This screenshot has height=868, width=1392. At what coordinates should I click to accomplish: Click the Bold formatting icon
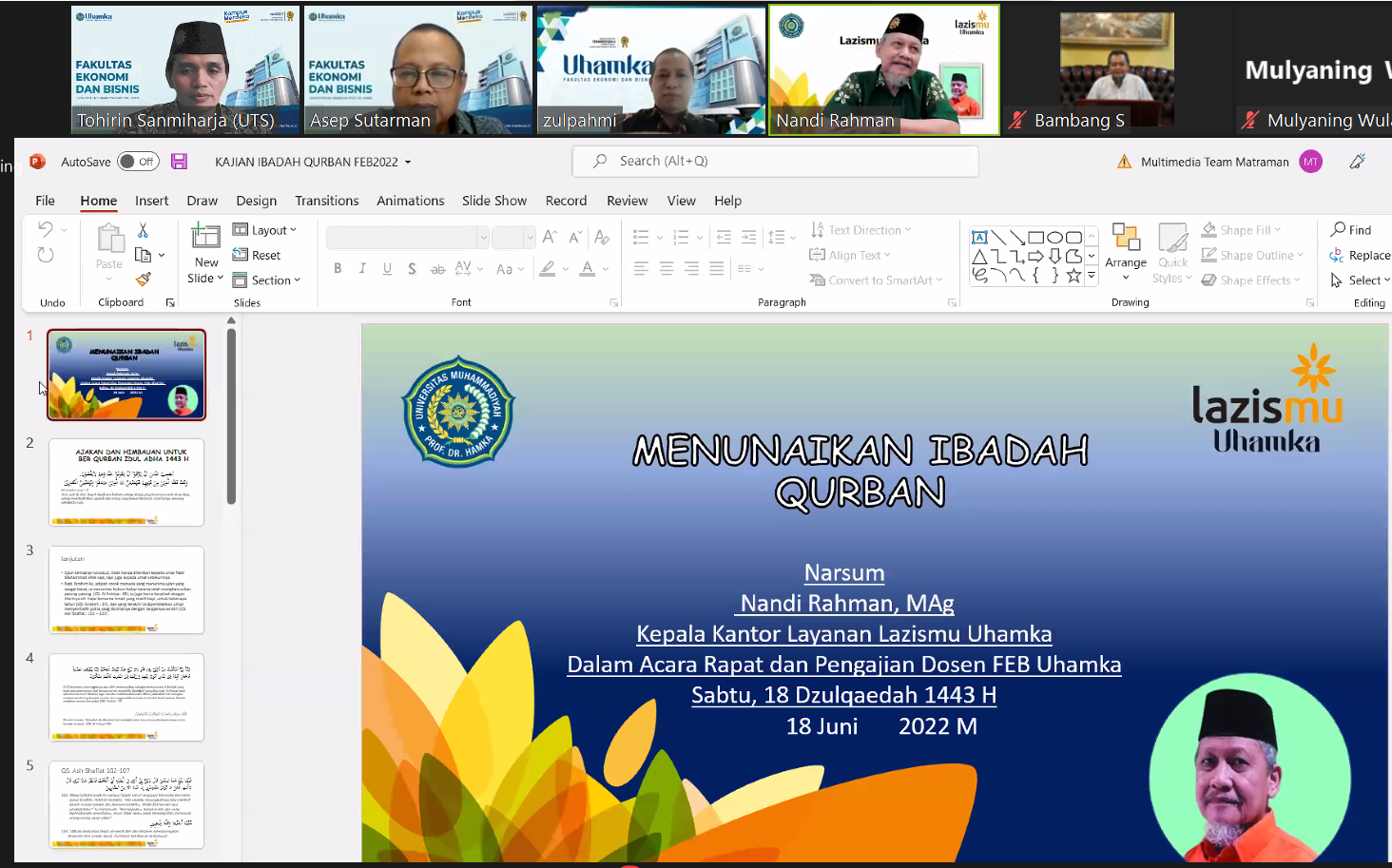[338, 269]
